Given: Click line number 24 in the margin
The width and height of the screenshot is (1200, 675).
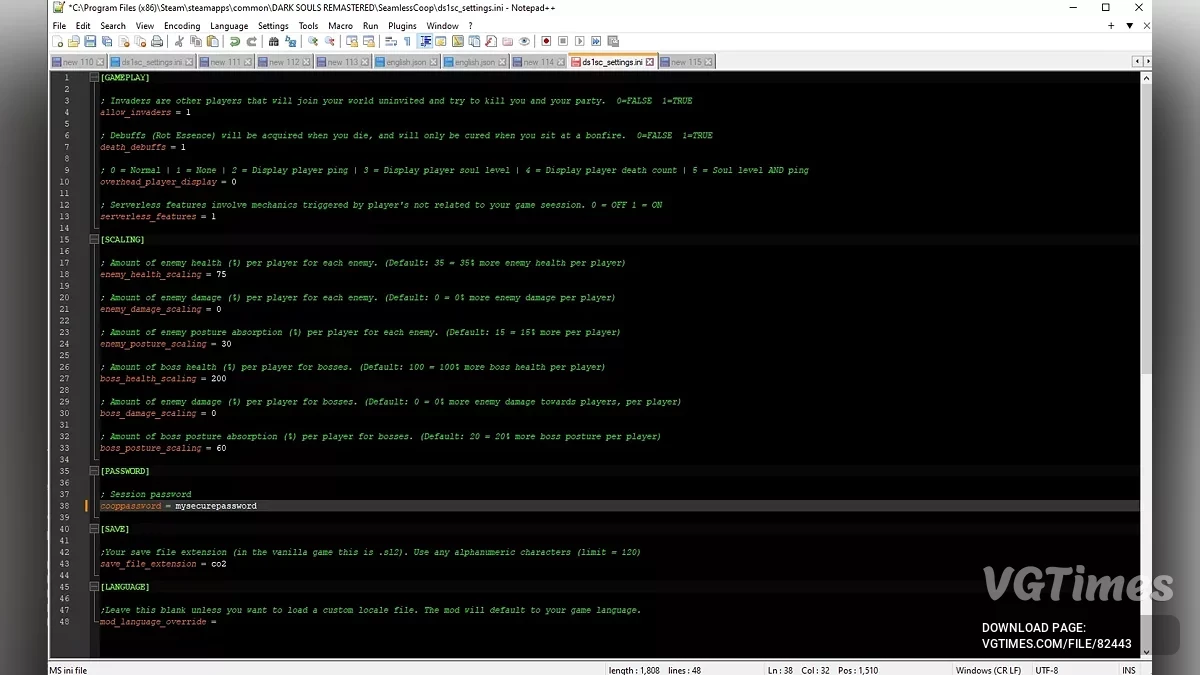Looking at the screenshot, I should (65, 344).
